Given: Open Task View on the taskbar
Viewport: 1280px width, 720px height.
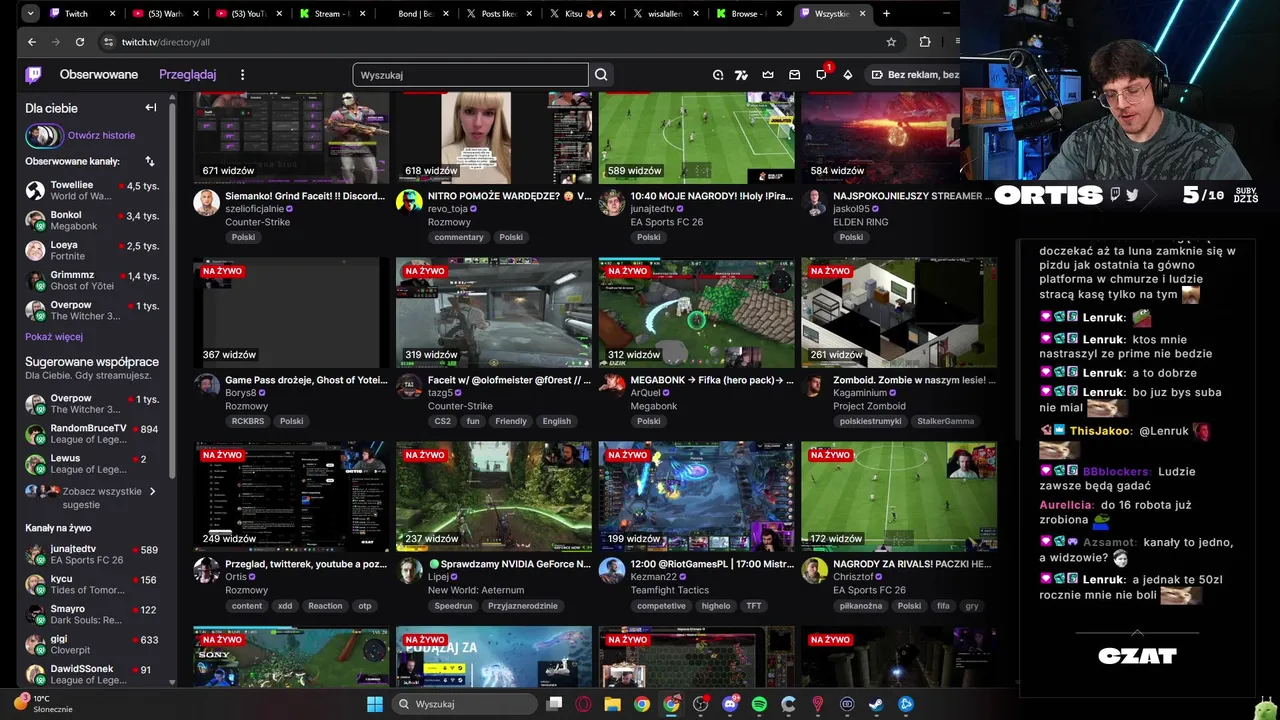Looking at the screenshot, I should click(x=555, y=704).
